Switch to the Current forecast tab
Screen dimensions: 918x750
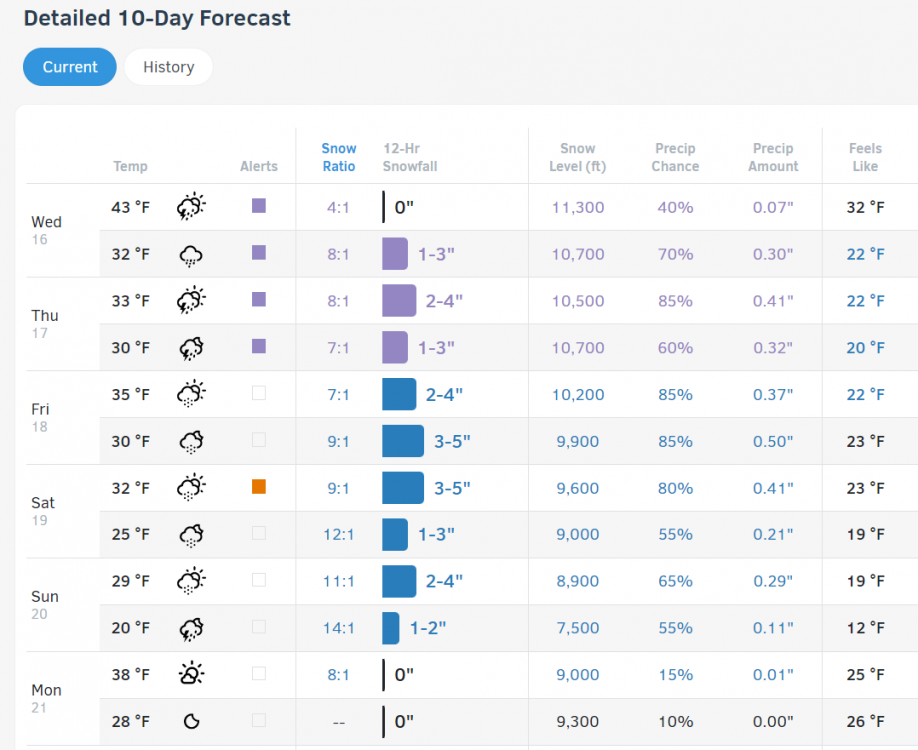click(x=70, y=67)
